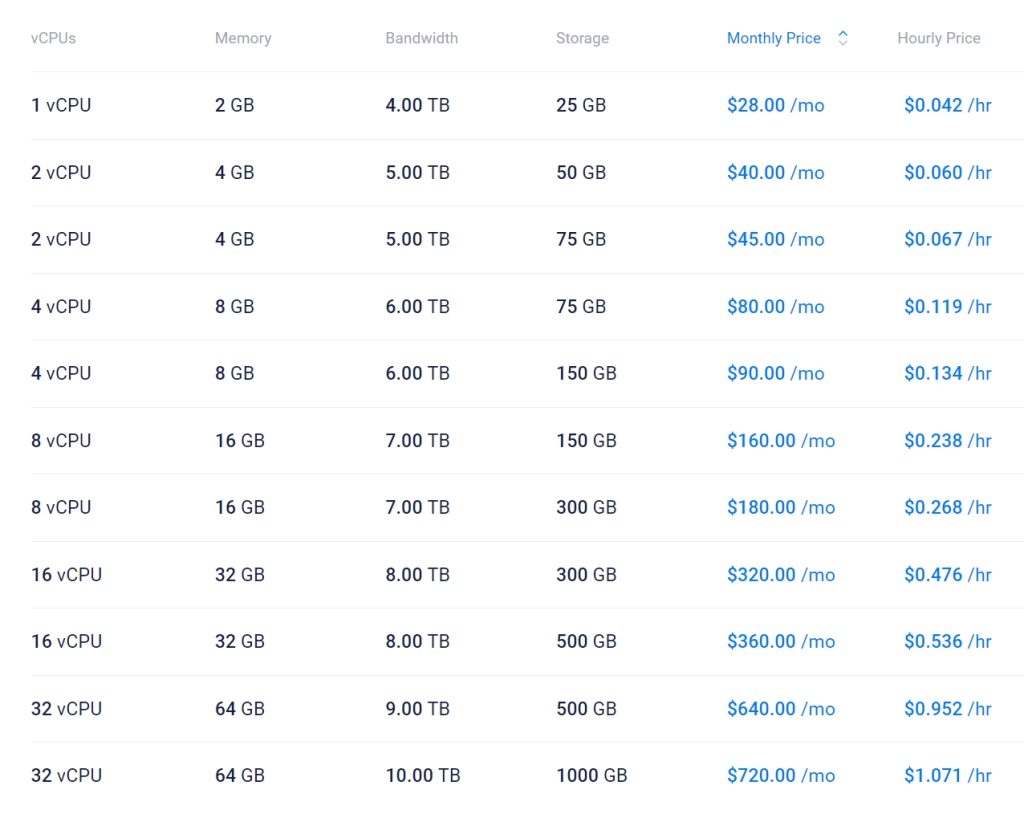This screenshot has width=1024, height=814.
Task: Click the Monthly Price sort chevron control
Action: 843,37
